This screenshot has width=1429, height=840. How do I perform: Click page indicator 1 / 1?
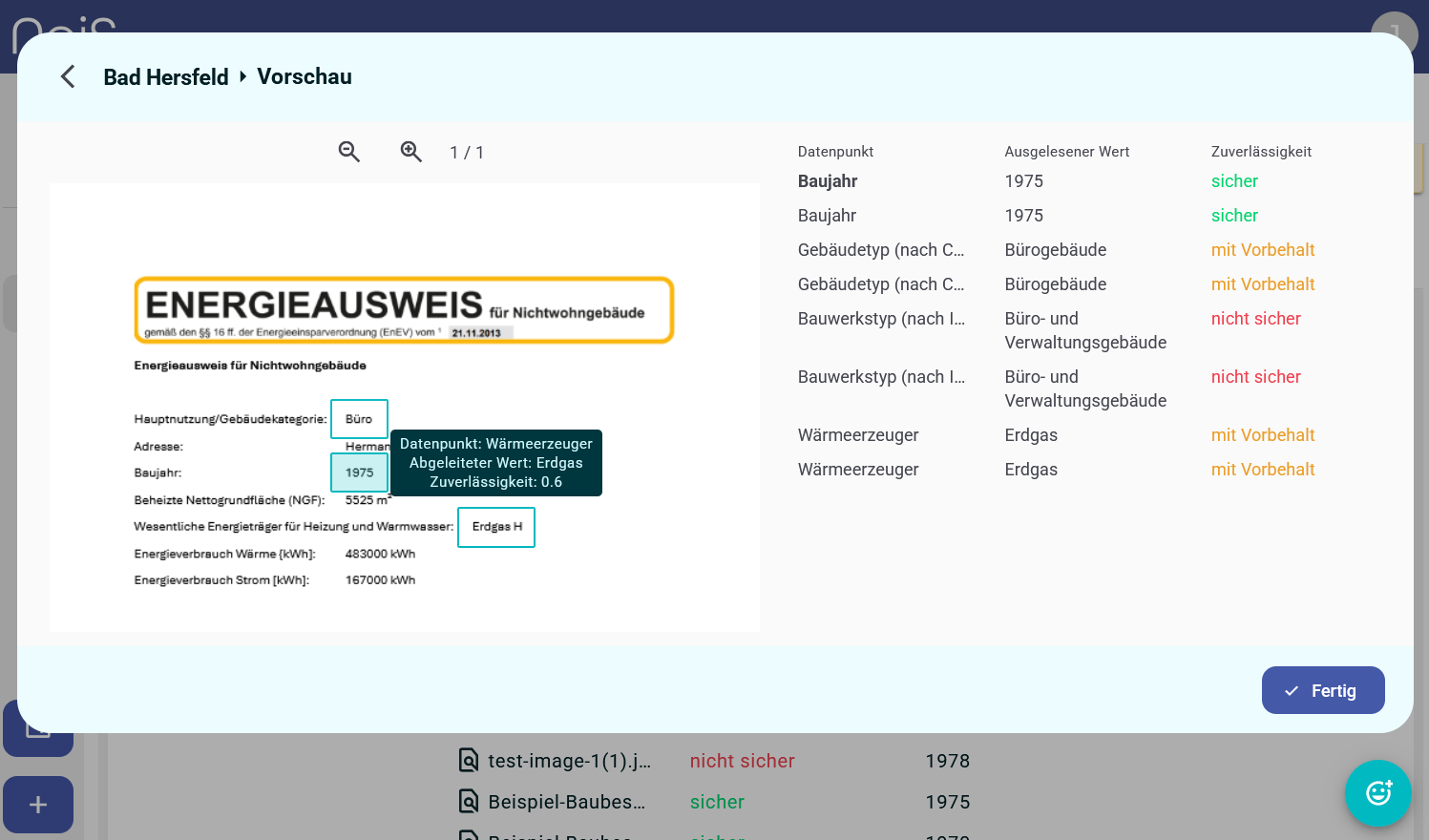(467, 153)
